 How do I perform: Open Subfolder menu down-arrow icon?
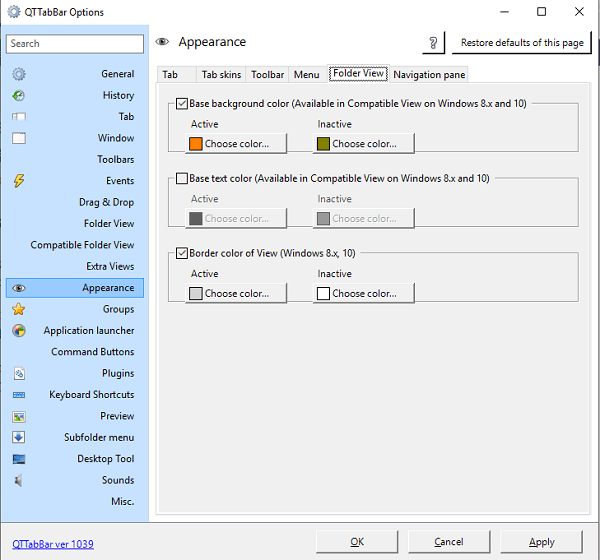[19, 437]
